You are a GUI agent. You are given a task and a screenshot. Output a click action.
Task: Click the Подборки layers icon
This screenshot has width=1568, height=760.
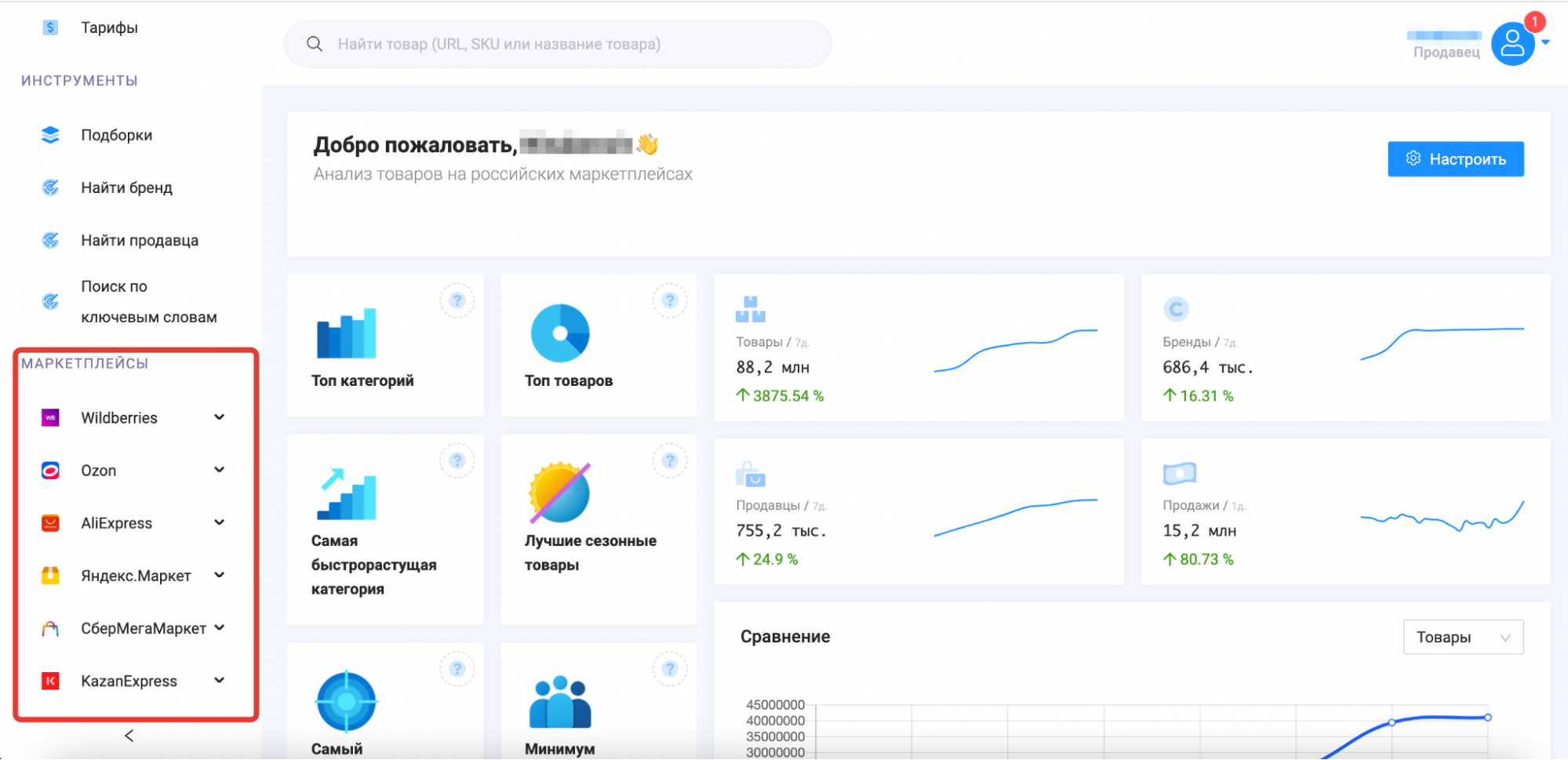[50, 135]
